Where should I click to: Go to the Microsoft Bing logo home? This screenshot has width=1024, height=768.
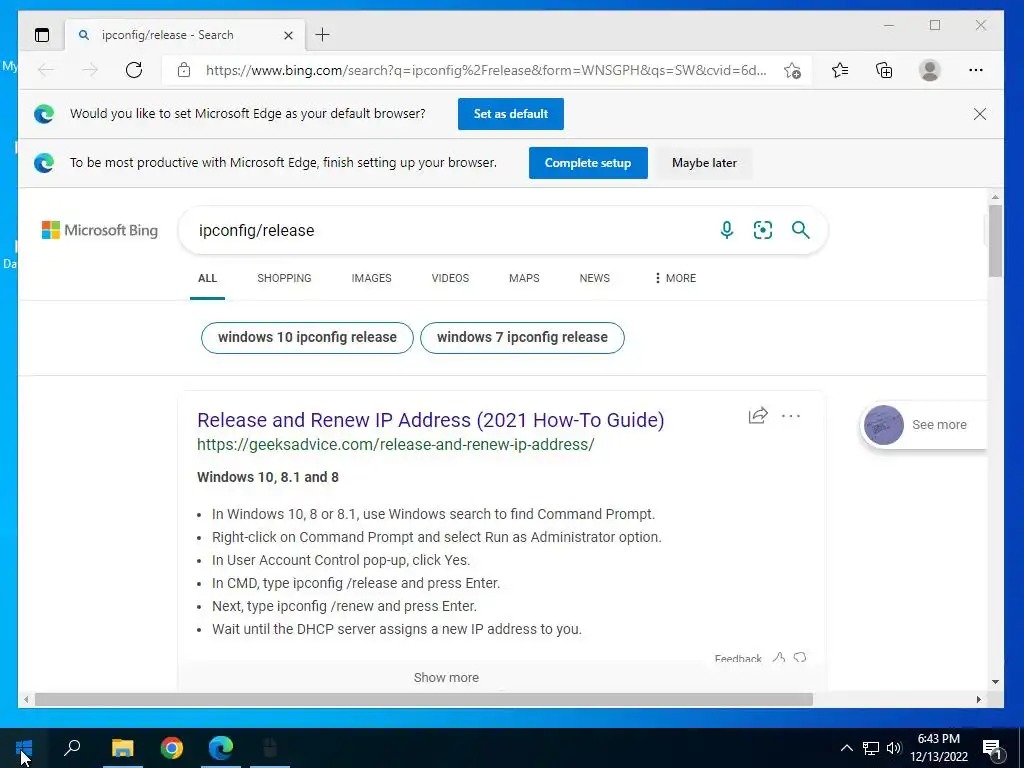point(100,230)
